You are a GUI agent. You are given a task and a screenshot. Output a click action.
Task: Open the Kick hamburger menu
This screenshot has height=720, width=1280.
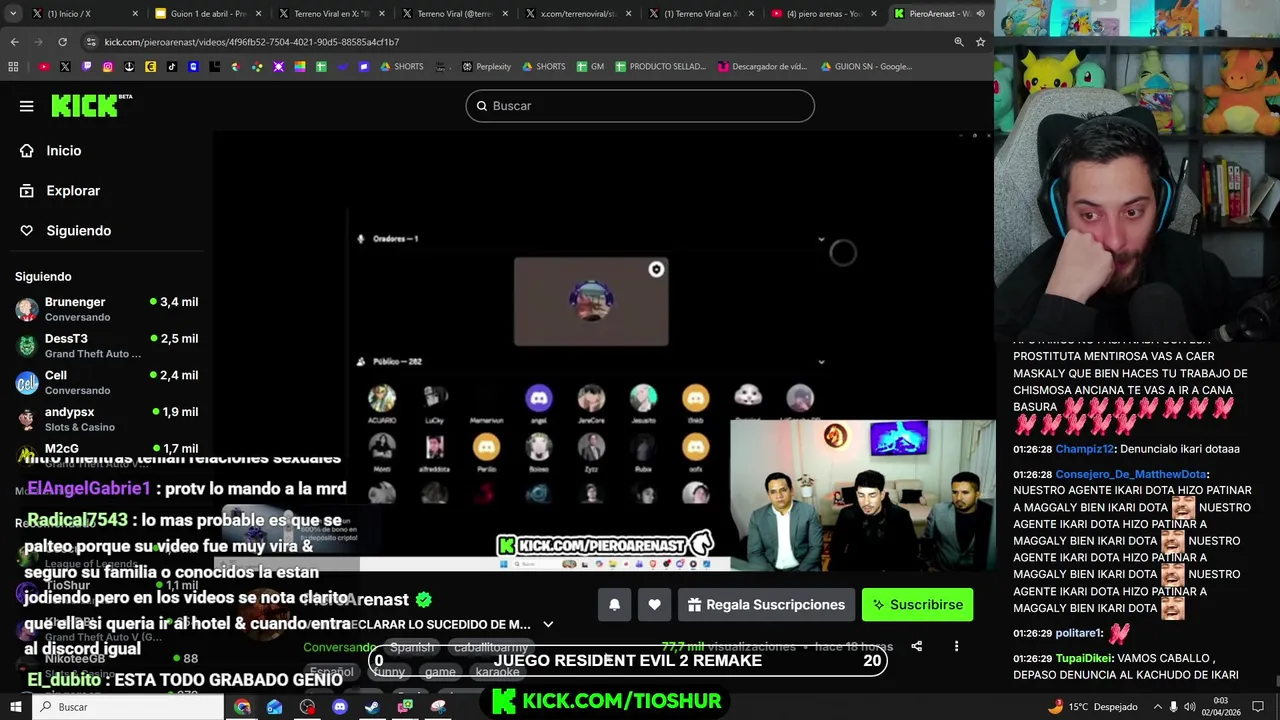(x=27, y=106)
